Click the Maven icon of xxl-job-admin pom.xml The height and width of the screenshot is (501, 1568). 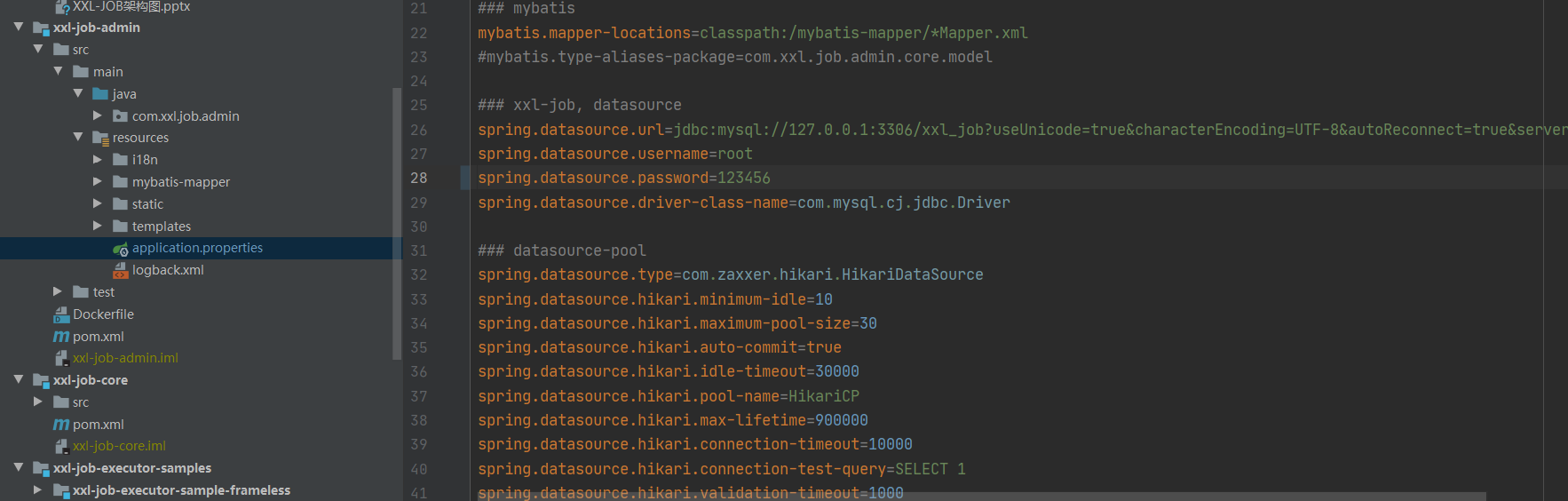[61, 337]
